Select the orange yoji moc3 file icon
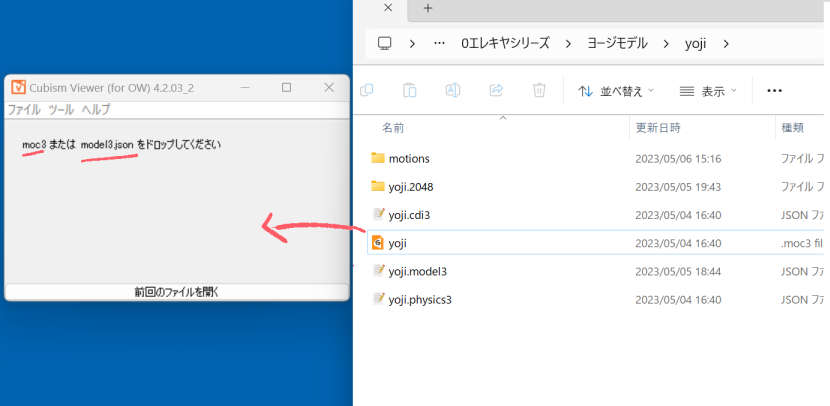Screen dimensions: 830x406 [x=377, y=242]
